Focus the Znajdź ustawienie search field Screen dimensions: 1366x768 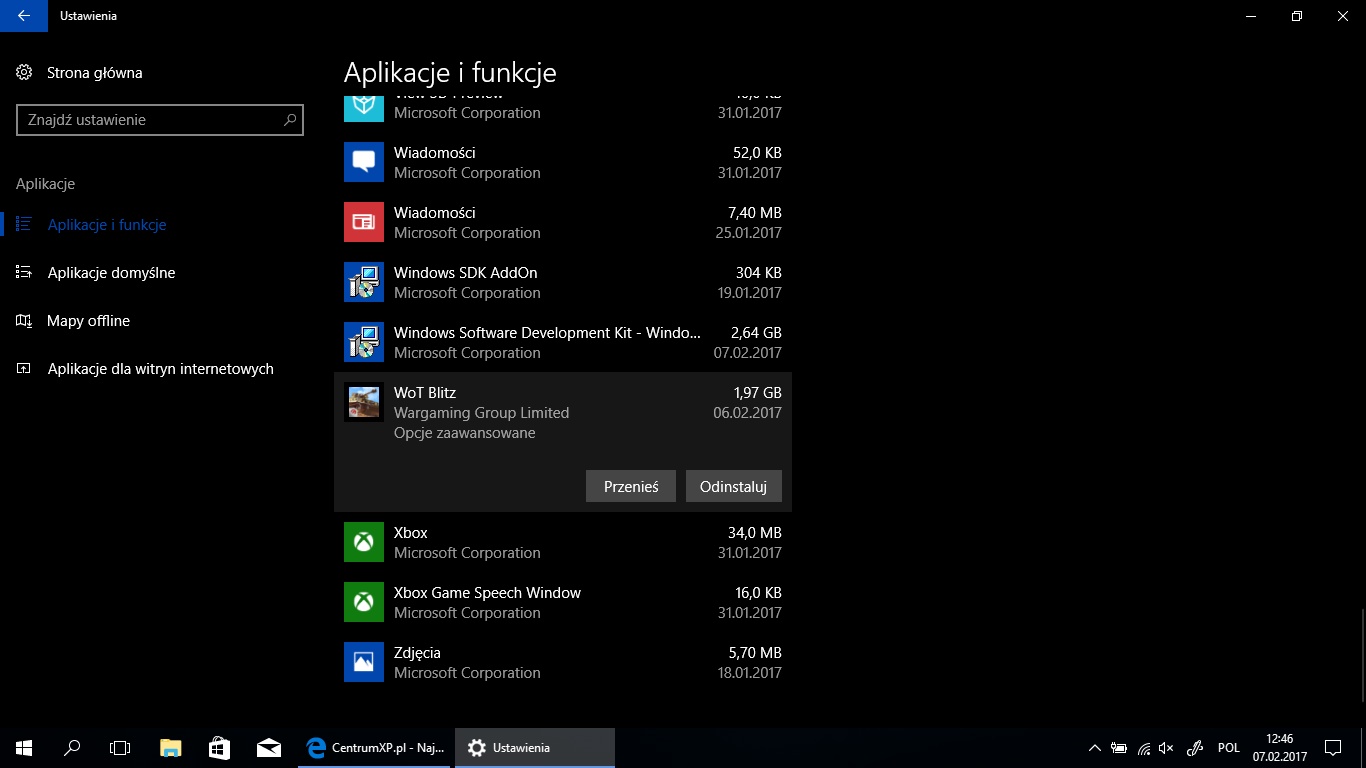[160, 120]
